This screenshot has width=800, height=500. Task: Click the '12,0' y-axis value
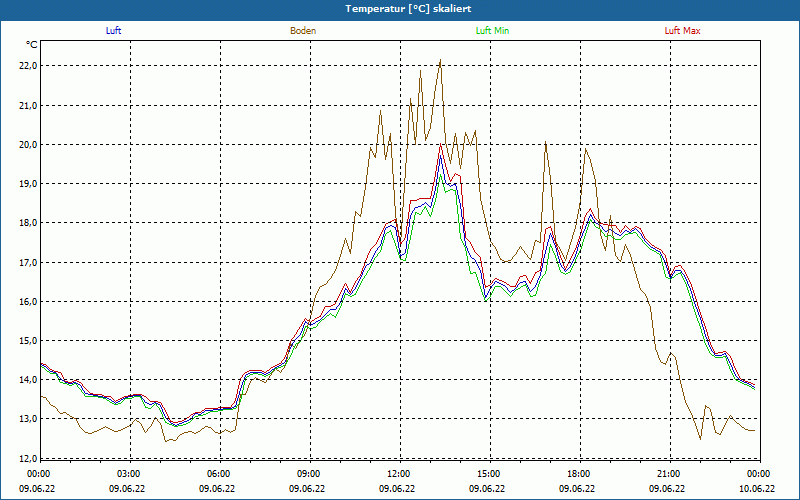pyautogui.click(x=29, y=458)
